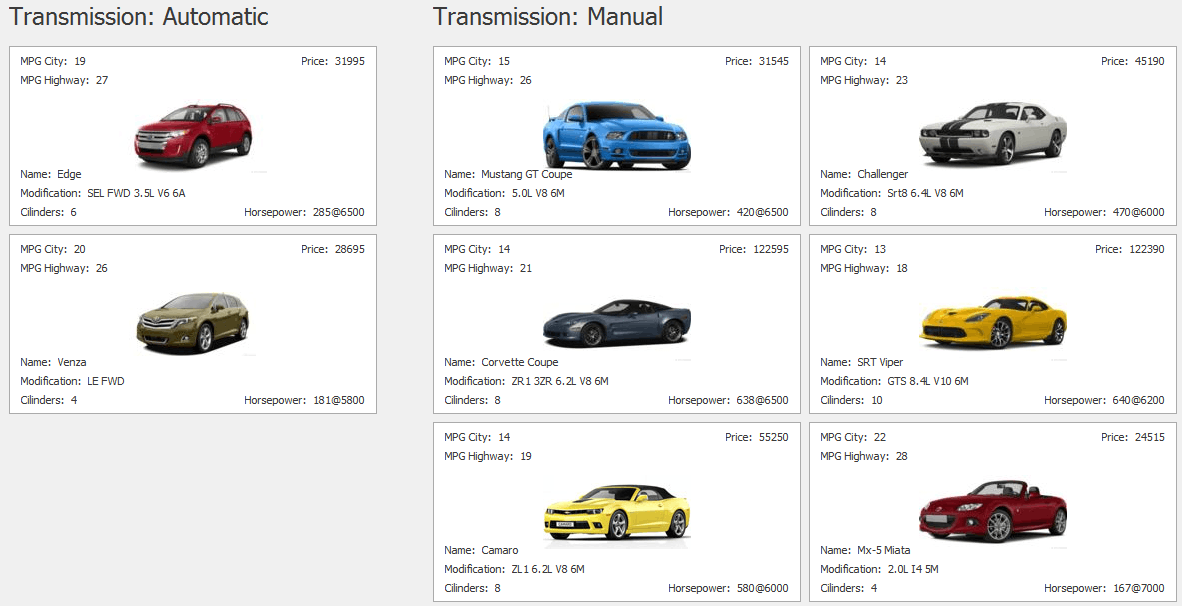The height and width of the screenshot is (606, 1182).
Task: Click horsepower value 181@5800
Action: (338, 400)
